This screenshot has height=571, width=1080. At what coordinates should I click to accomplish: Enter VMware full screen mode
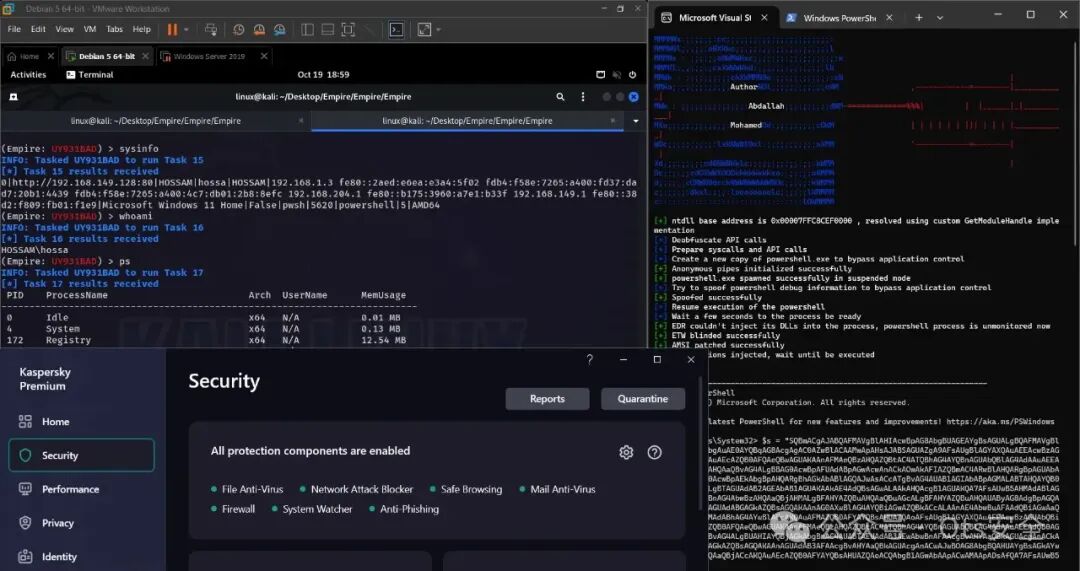pyautogui.click(x=349, y=30)
